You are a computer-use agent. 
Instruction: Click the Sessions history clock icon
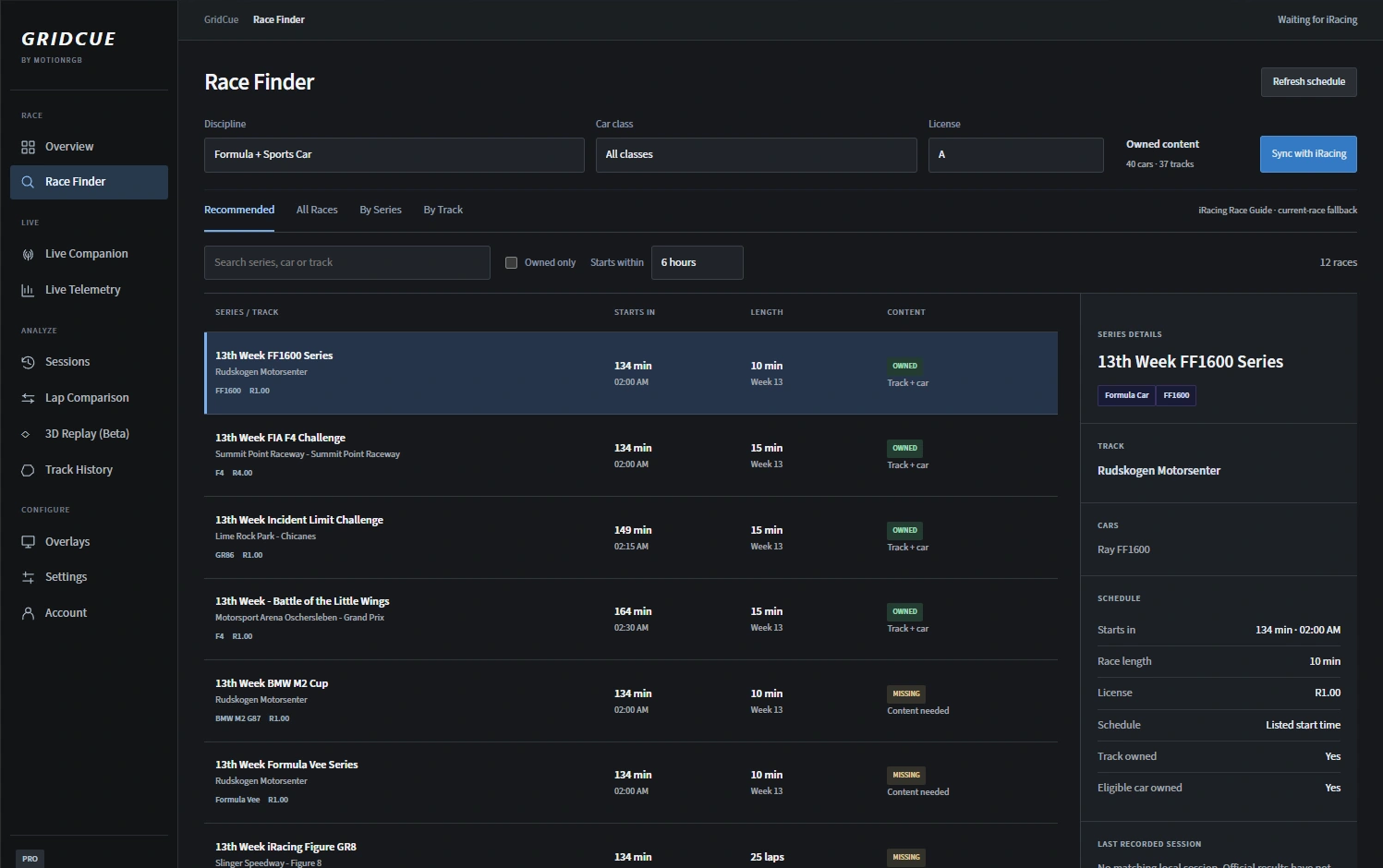point(28,362)
